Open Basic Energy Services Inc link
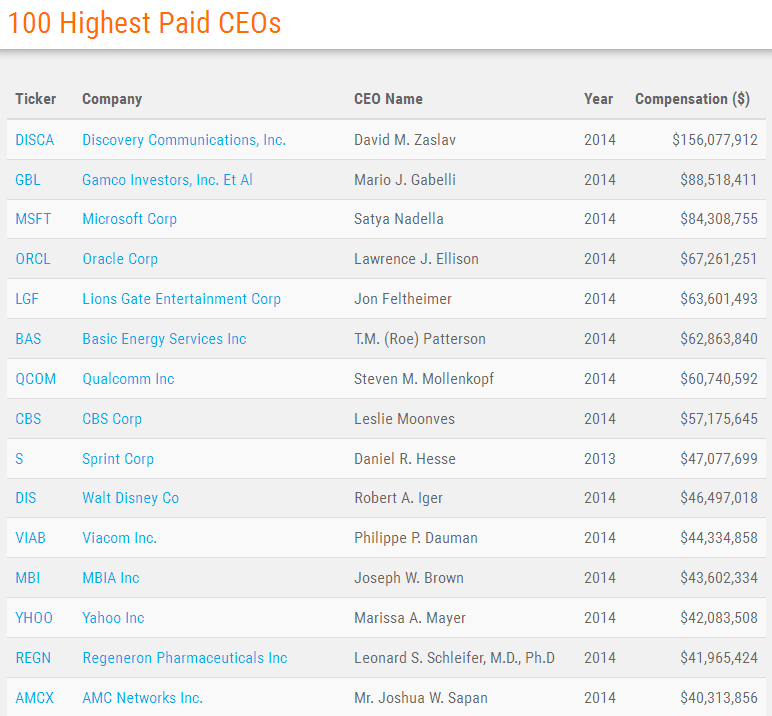The height and width of the screenshot is (716, 772). tap(164, 339)
